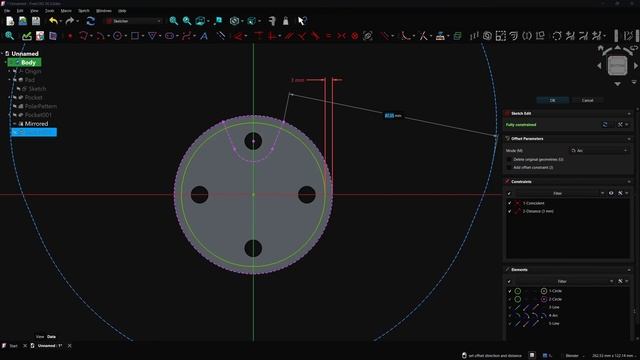Viewport: 640px width, 360px height.
Task: Click the Fit selection zoom icon
Action: click(x=187, y=21)
